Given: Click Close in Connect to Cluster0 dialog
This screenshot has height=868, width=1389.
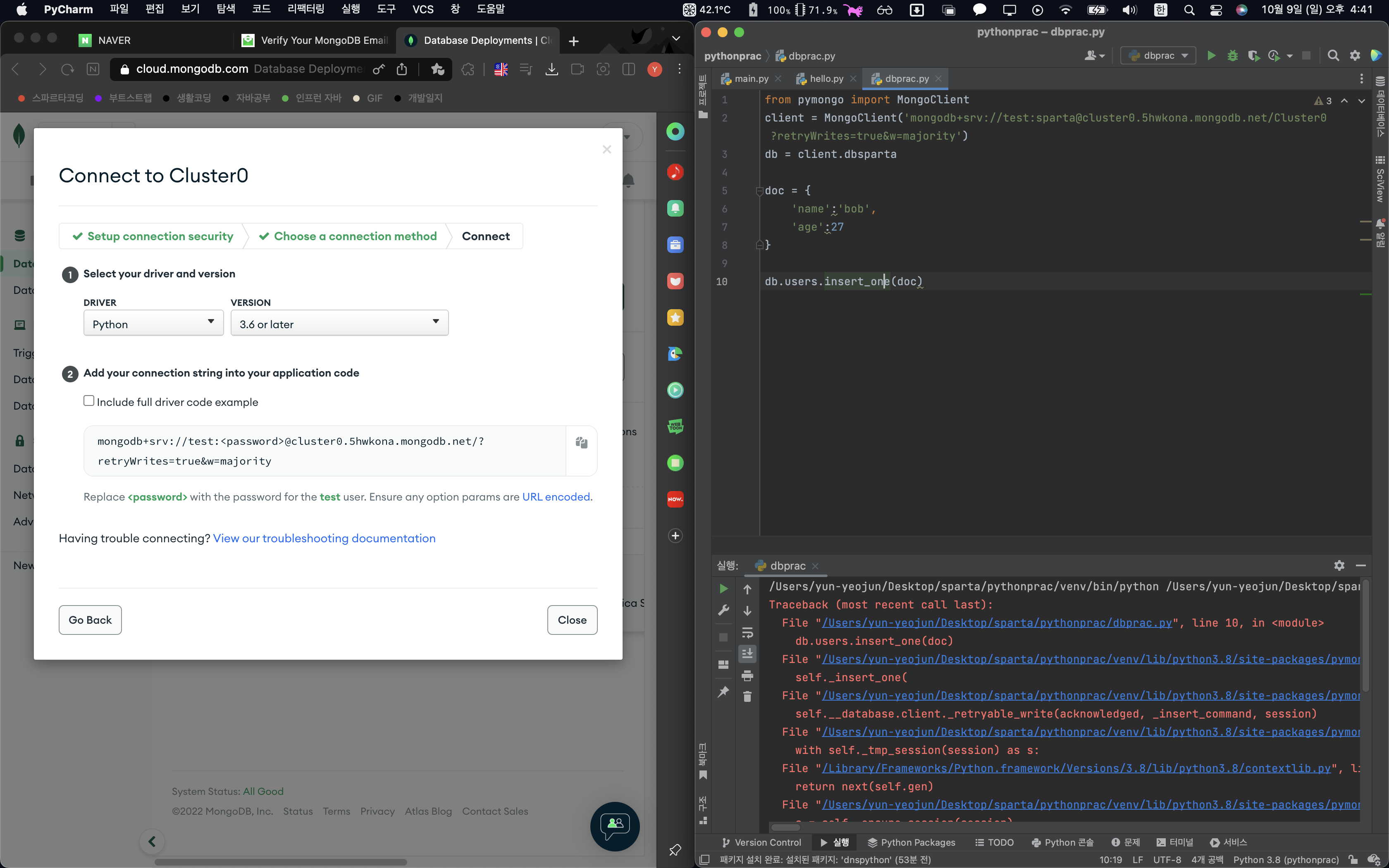Looking at the screenshot, I should pyautogui.click(x=572, y=620).
